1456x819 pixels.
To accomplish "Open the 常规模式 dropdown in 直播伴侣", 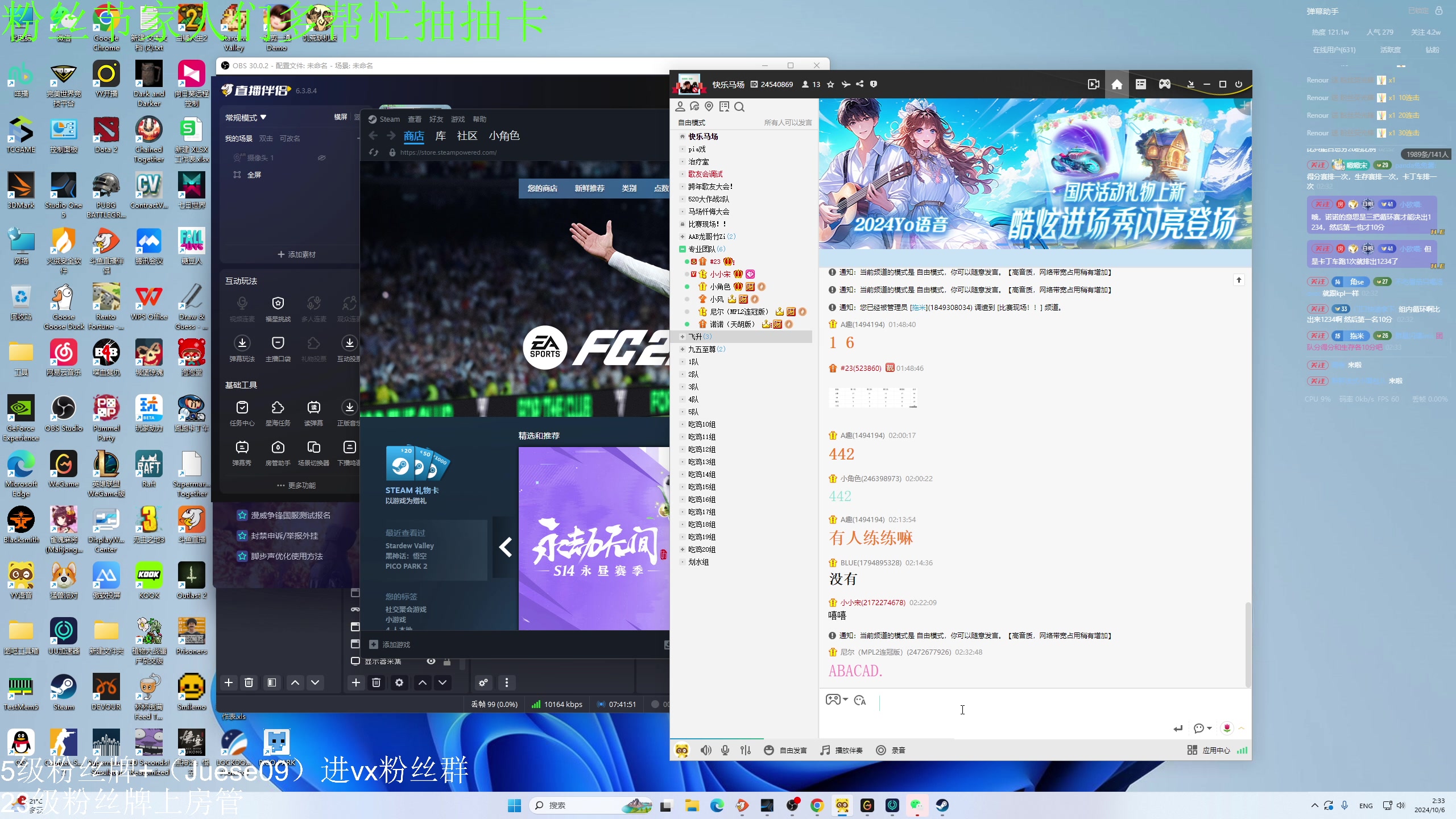I will (x=246, y=117).
